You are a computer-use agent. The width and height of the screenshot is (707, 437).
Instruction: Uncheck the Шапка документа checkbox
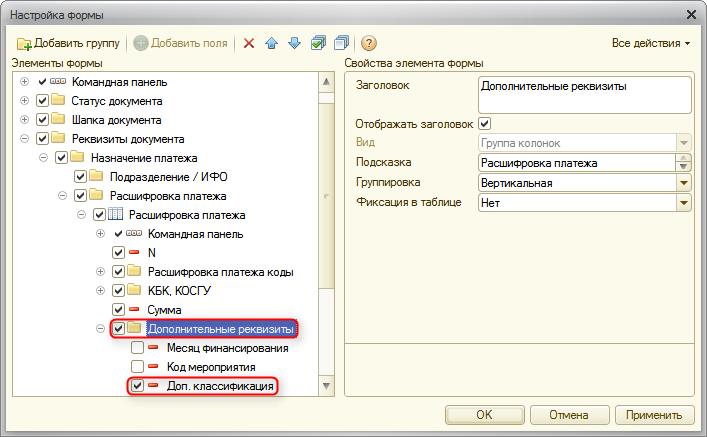coord(42,119)
